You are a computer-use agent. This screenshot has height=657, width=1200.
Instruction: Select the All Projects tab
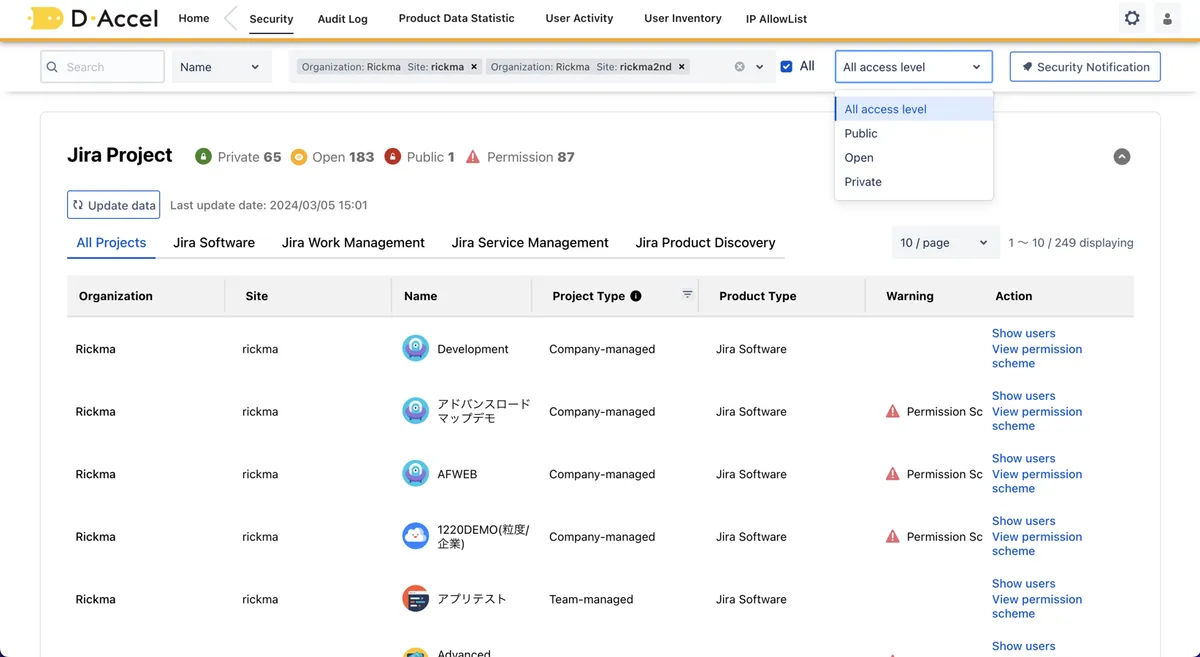point(111,243)
